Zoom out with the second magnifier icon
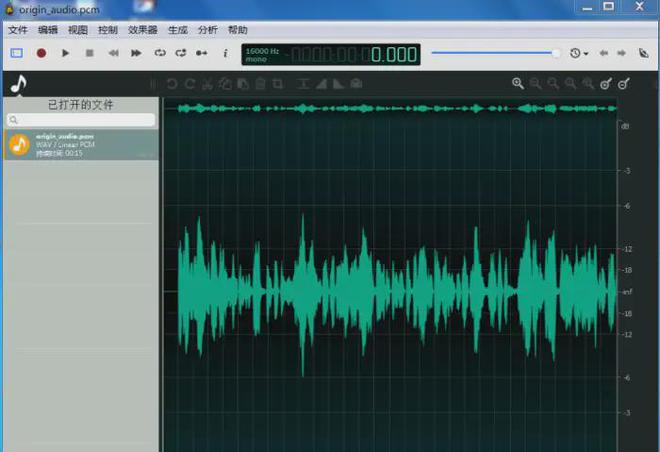The image size is (660, 452). point(535,84)
